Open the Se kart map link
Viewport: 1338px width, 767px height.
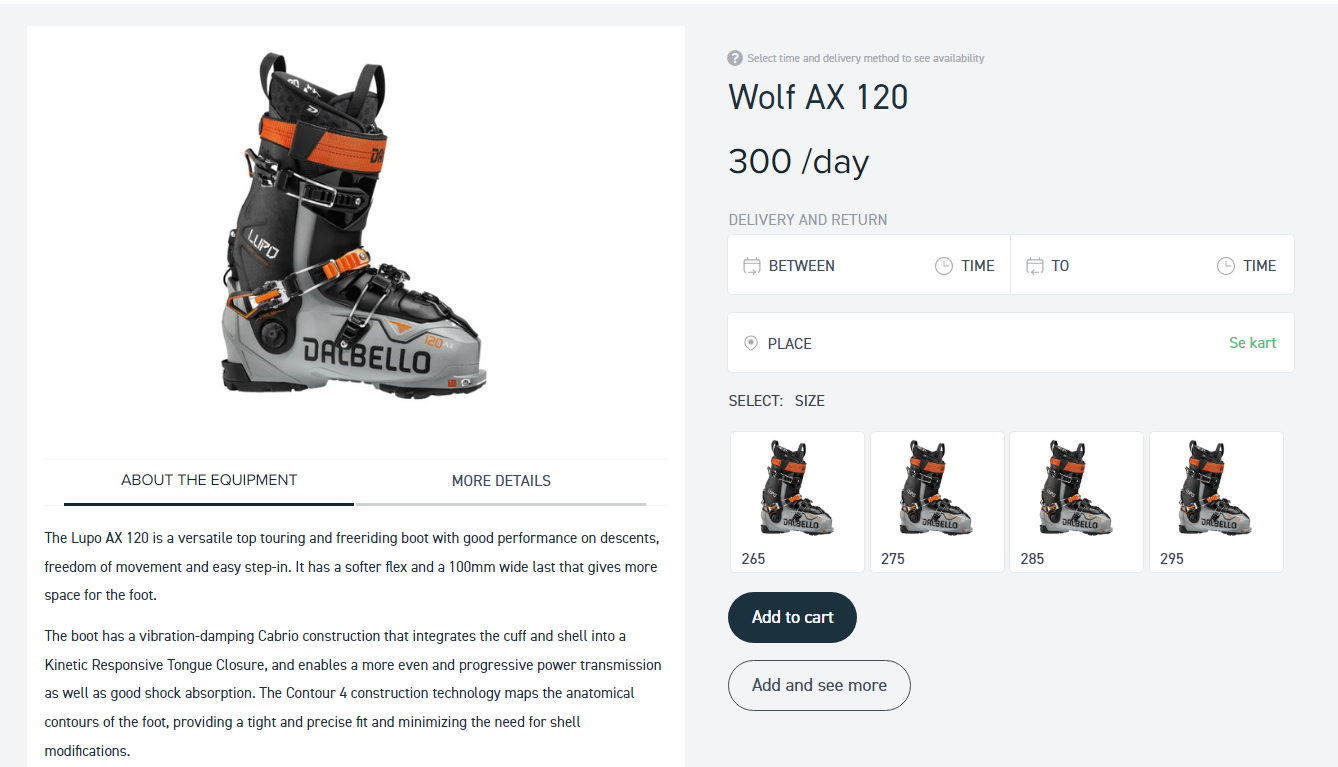coord(1253,343)
